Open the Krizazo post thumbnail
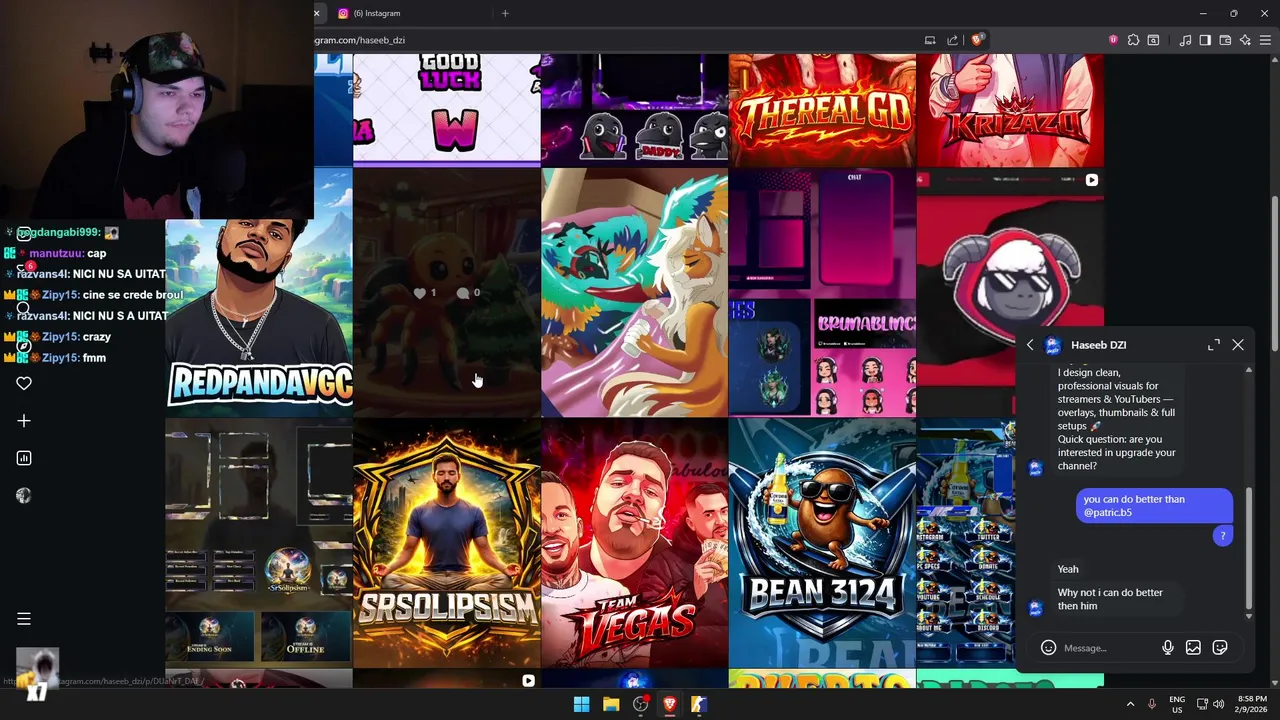The width and height of the screenshot is (1280, 720). pos(1010,110)
